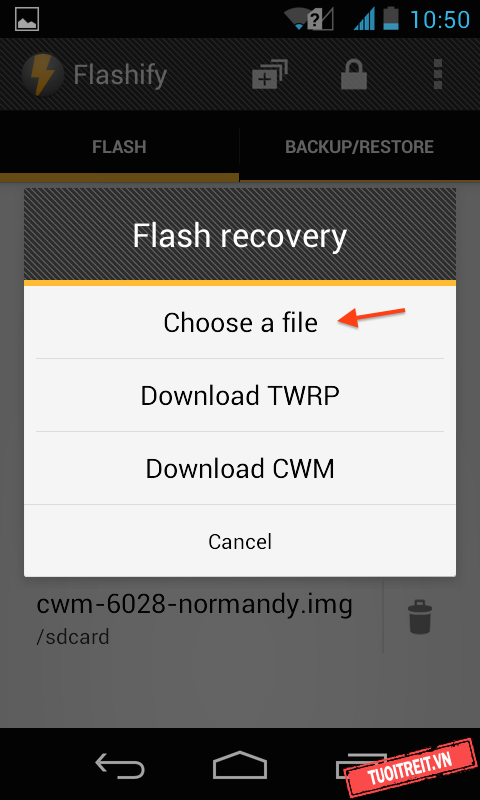Select Choose a file option
This screenshot has width=480, height=800.
(240, 322)
